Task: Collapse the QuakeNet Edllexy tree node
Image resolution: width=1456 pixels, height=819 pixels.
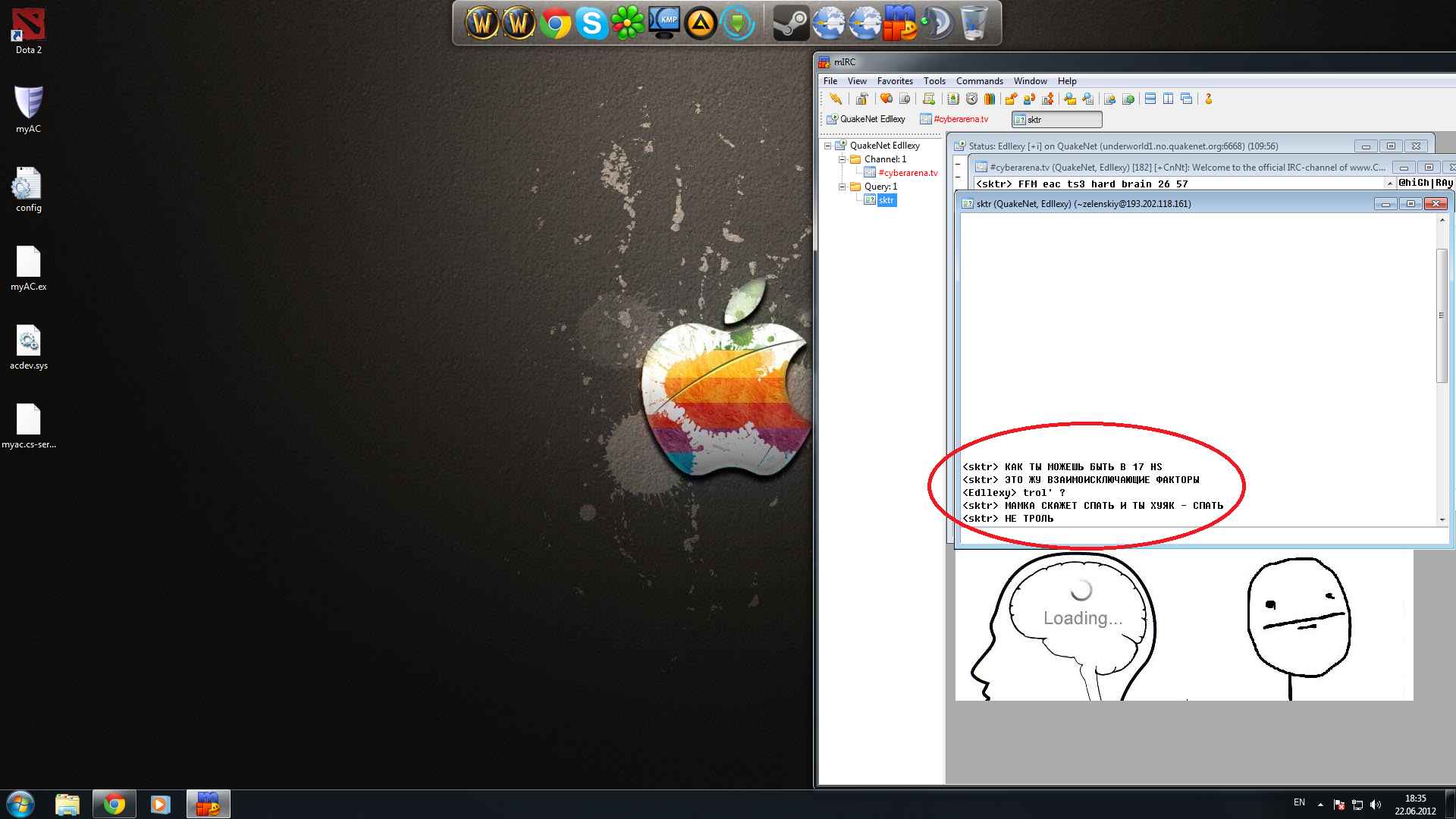Action: (x=828, y=146)
